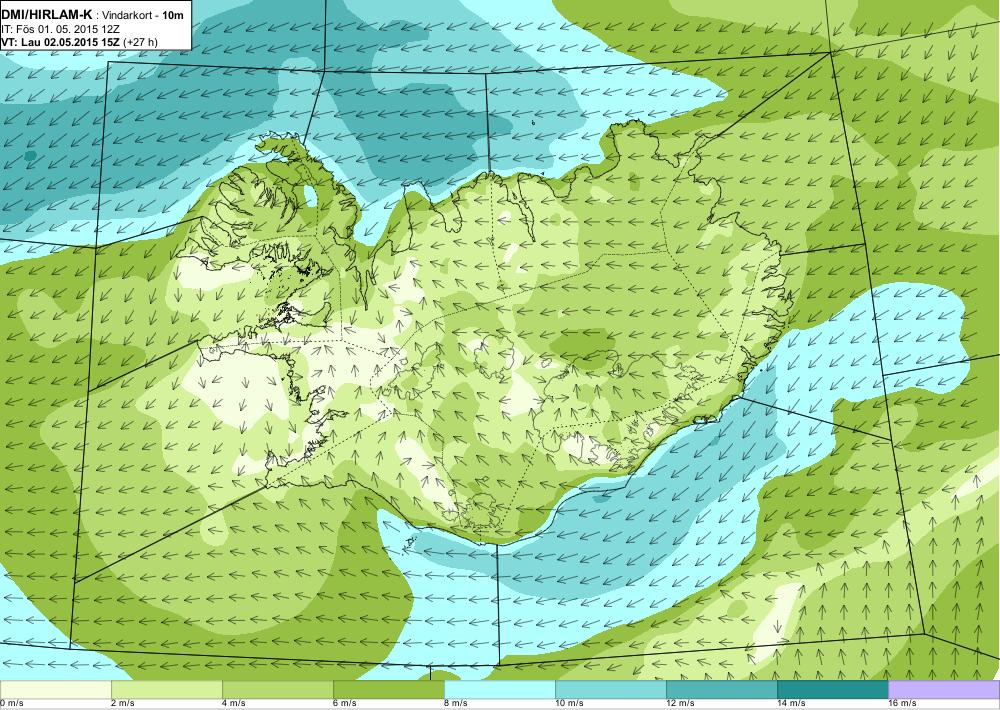Click the 'IT: Fös 01. 05. 2015 12Z' line
This screenshot has height=710, width=1000.
(61, 29)
